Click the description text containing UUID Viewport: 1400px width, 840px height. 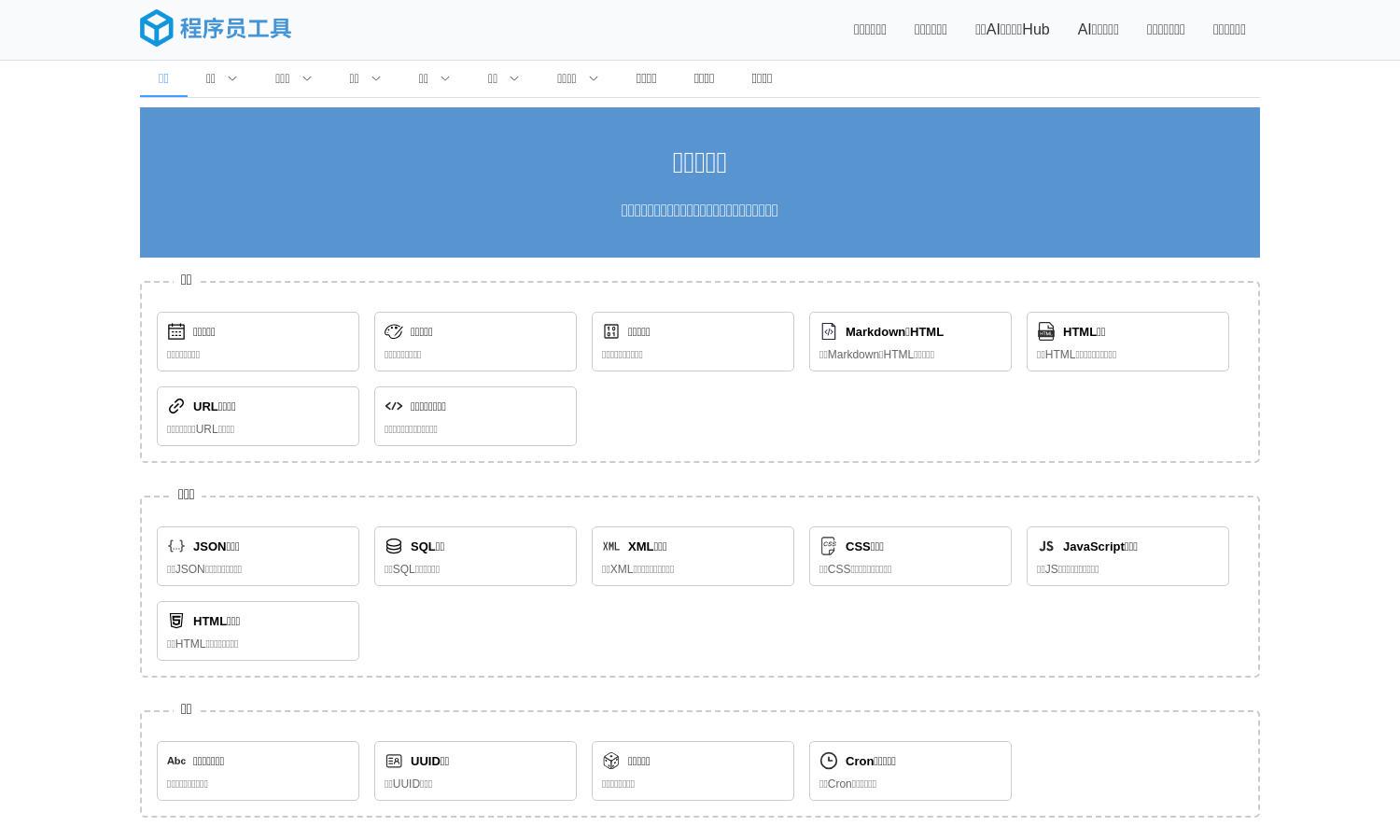(408, 784)
